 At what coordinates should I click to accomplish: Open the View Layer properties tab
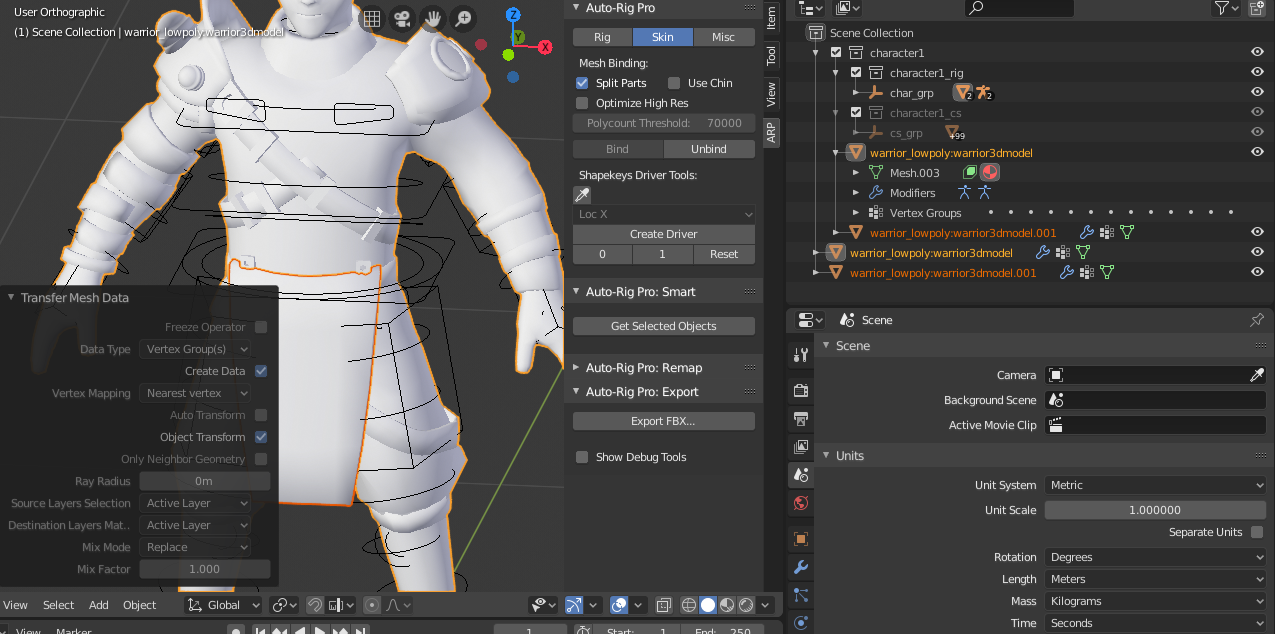pos(800,446)
